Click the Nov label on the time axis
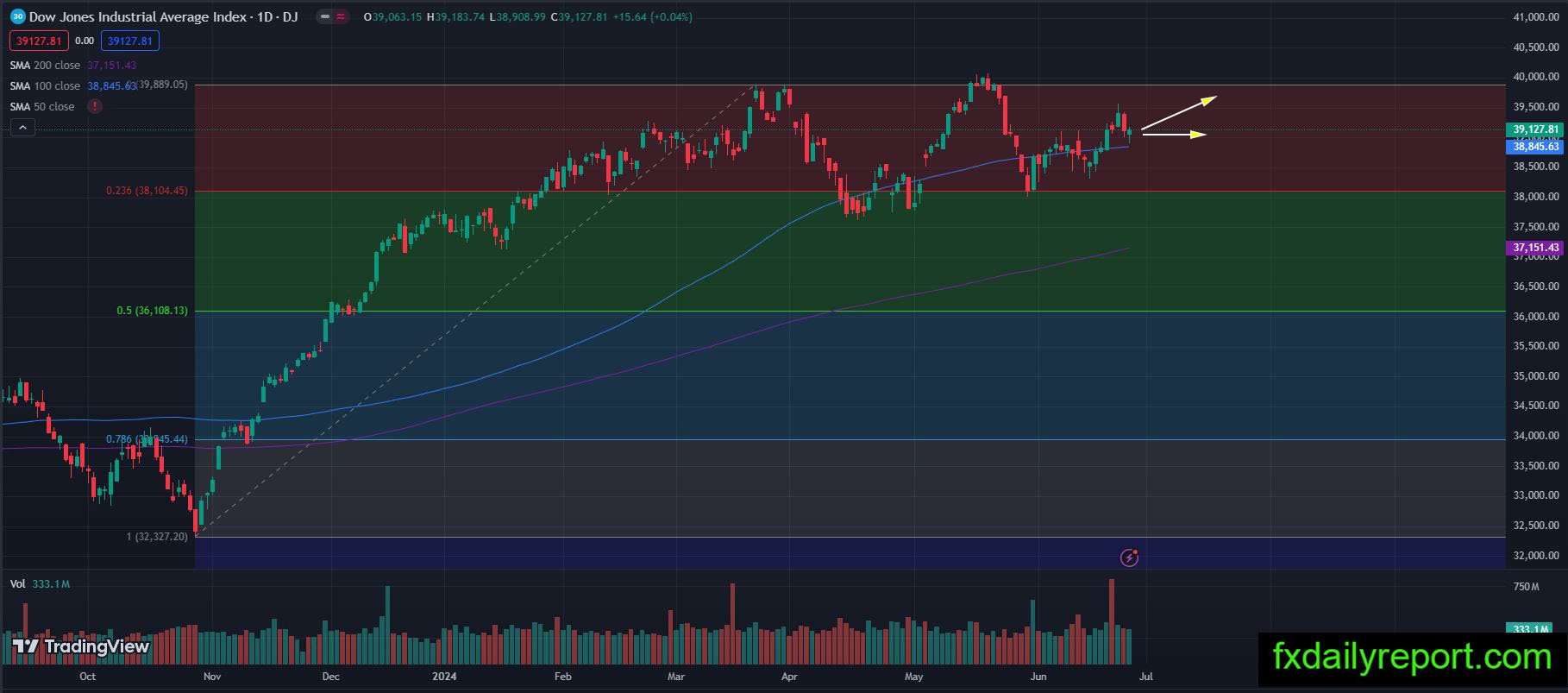Screen dimensions: 1568x693 coord(212,677)
